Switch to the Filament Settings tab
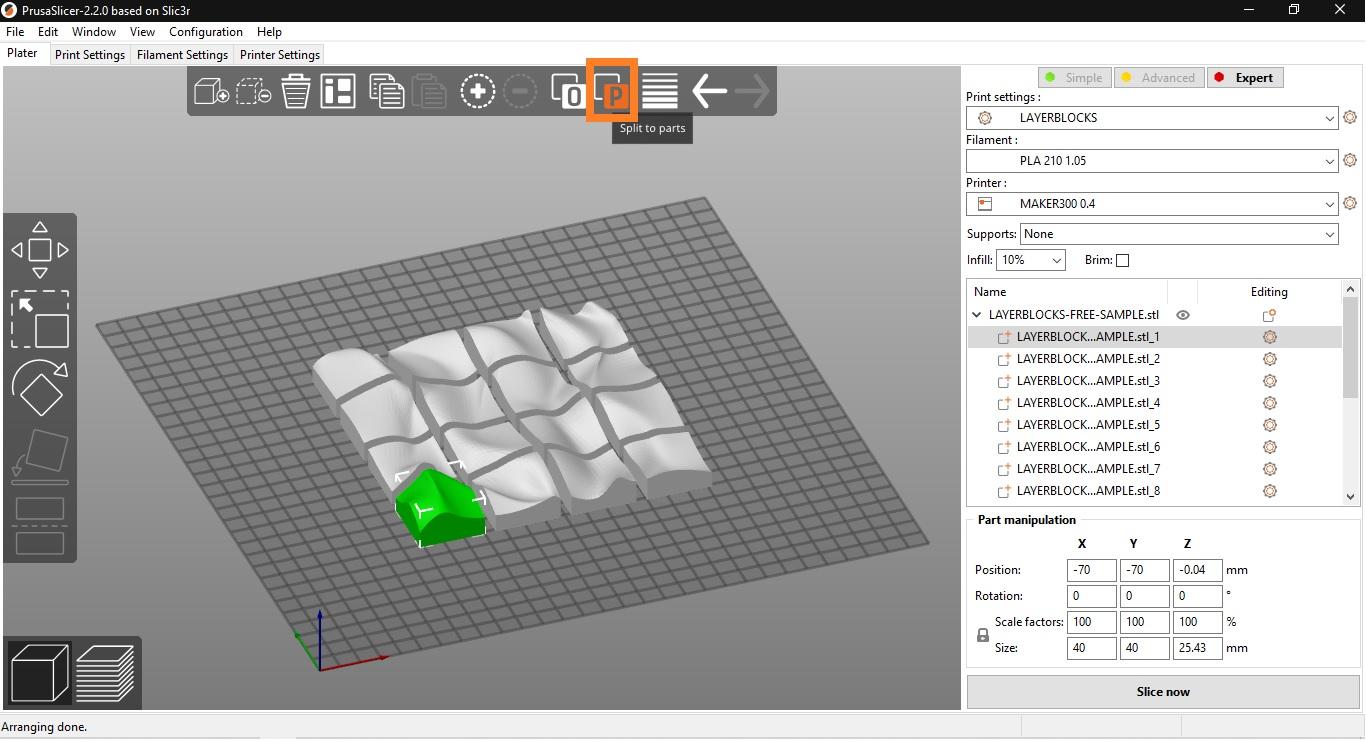The width and height of the screenshot is (1366, 742). (x=182, y=55)
